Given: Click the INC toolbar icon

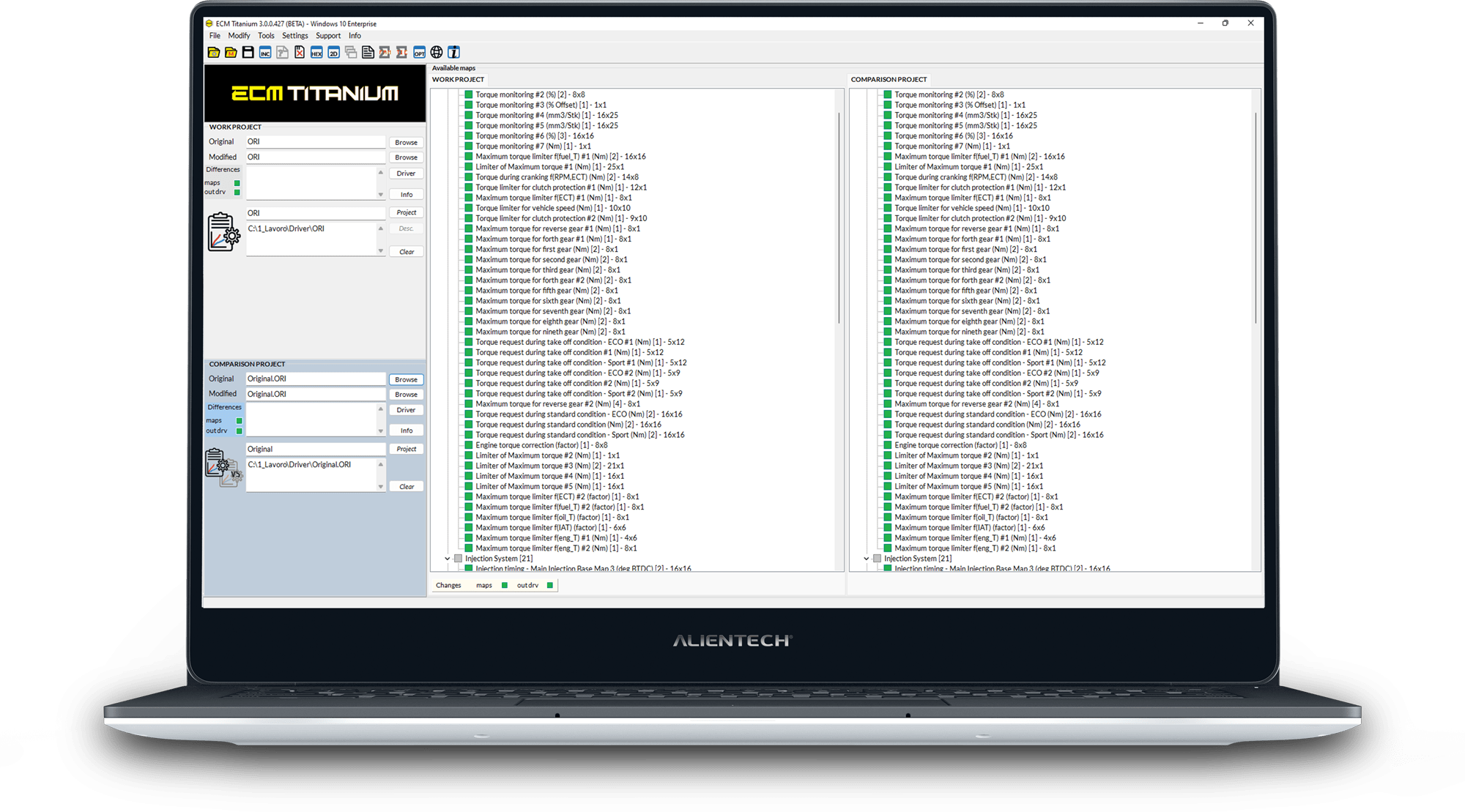Looking at the screenshot, I should pos(265,52).
